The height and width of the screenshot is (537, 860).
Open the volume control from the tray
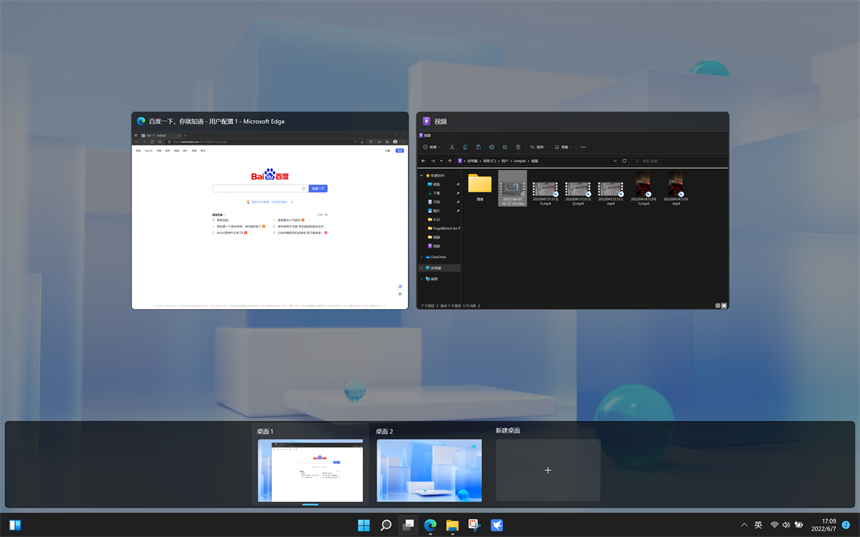pyautogui.click(x=786, y=525)
